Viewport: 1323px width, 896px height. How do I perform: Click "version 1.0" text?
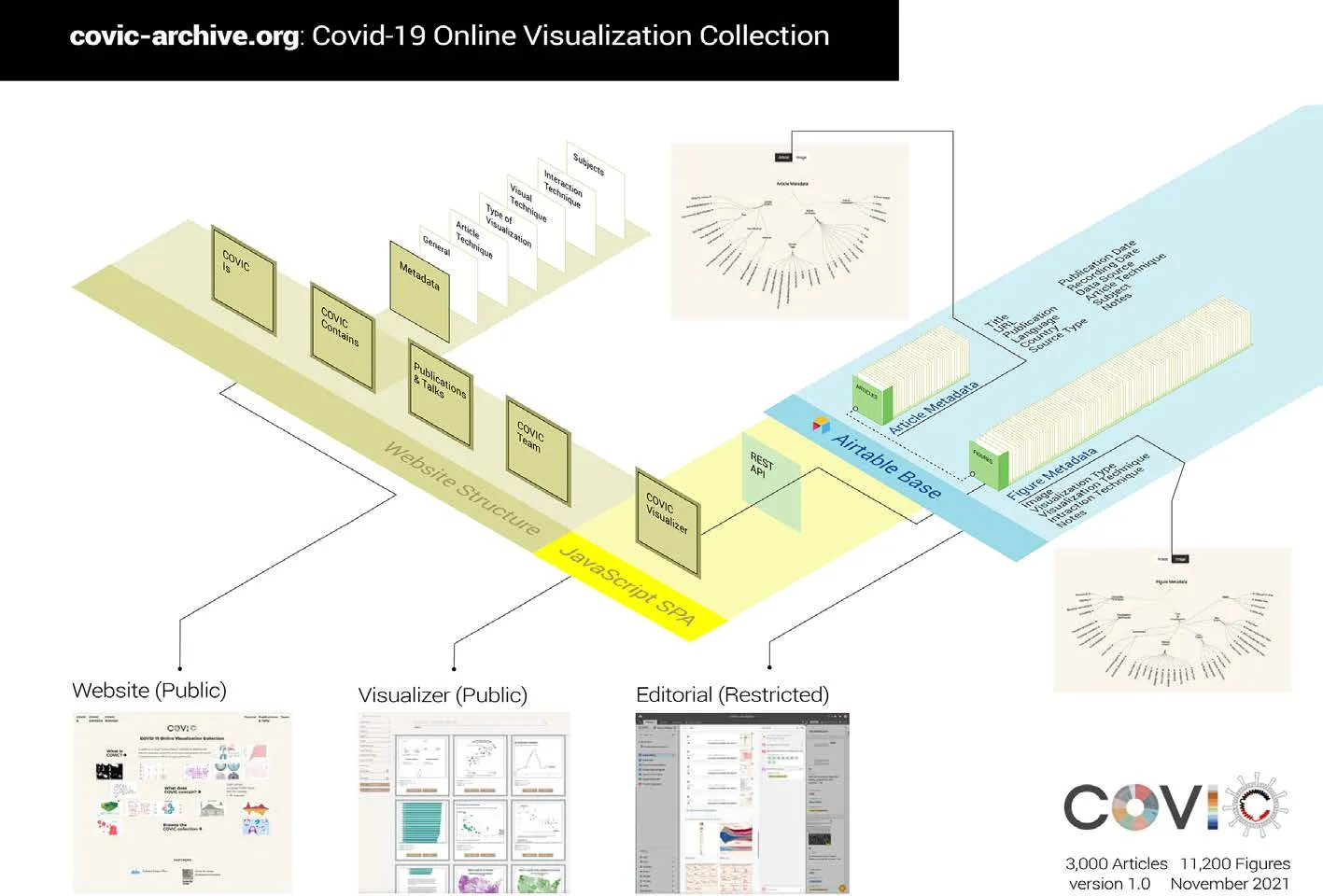[x=1109, y=884]
